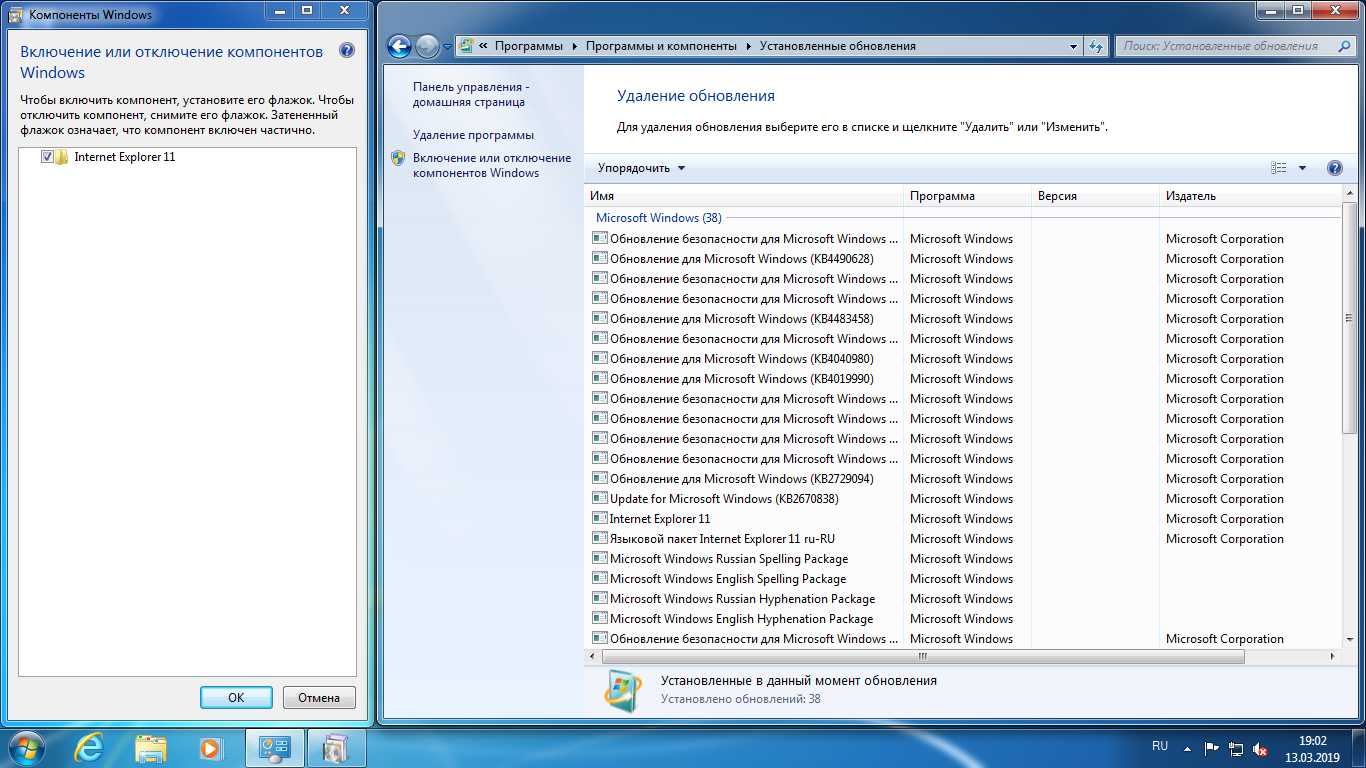Click the horizontal scrollbar of updates list
The height and width of the screenshot is (768, 1366).
tap(924, 657)
